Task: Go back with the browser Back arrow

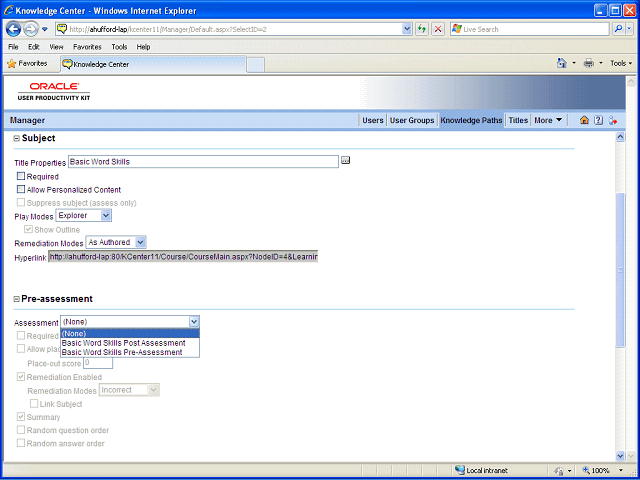Action: tap(13, 29)
